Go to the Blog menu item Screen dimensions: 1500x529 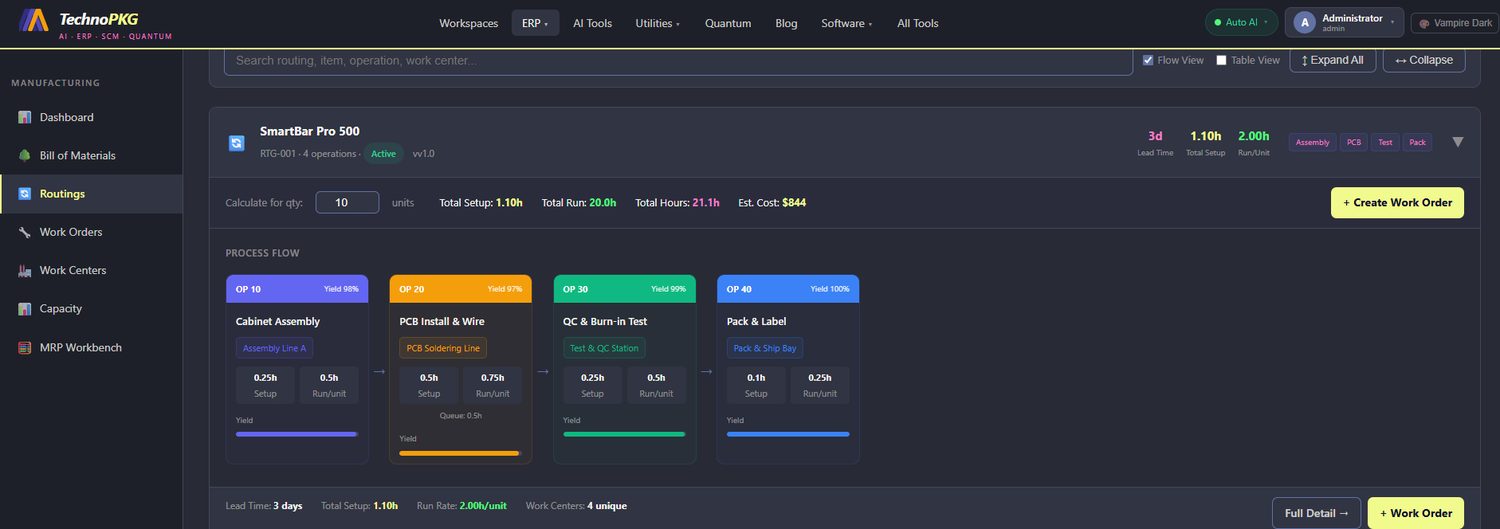pyautogui.click(x=786, y=23)
